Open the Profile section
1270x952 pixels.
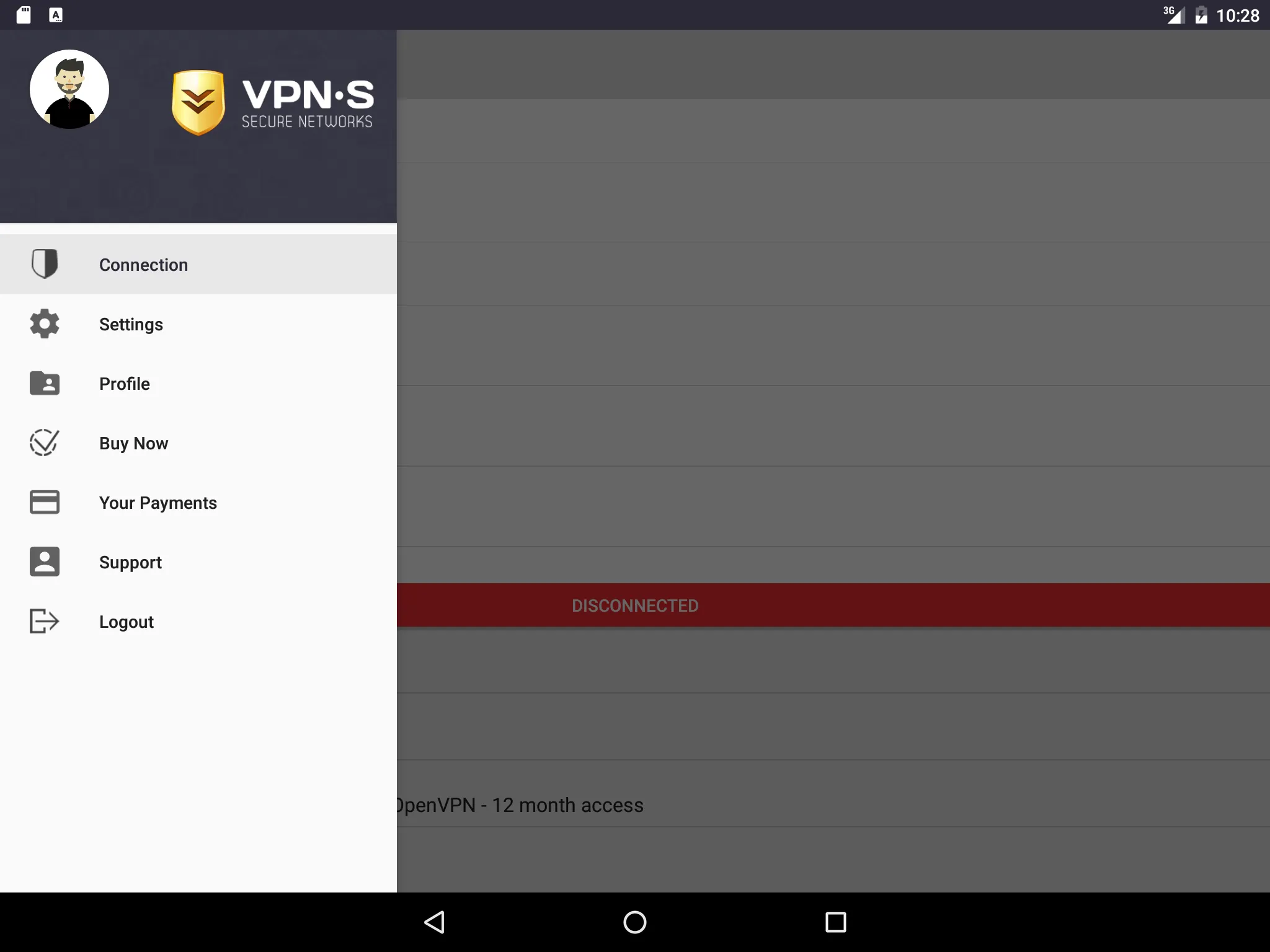(124, 383)
